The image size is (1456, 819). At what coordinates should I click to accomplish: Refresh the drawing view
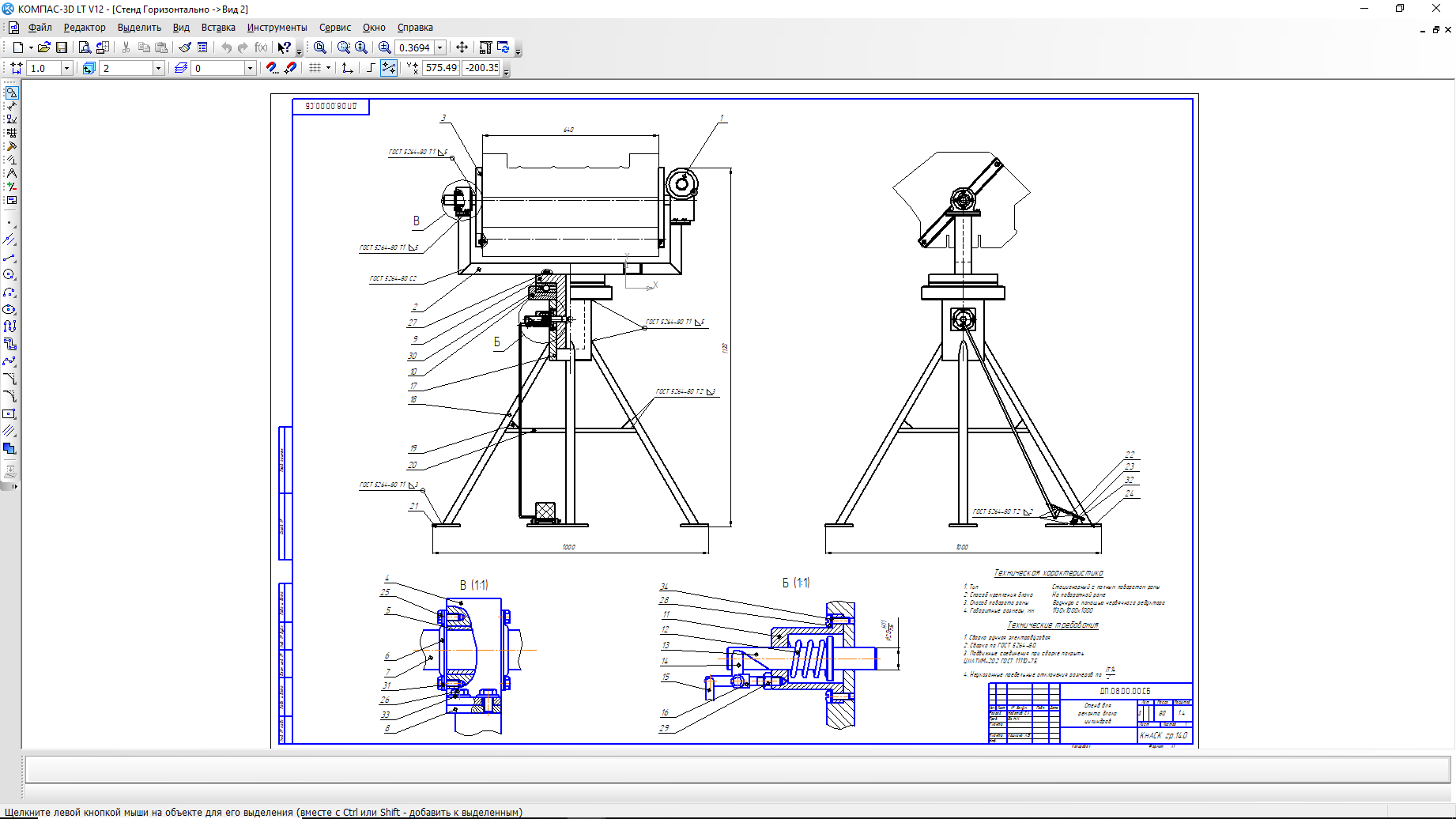coord(503,47)
